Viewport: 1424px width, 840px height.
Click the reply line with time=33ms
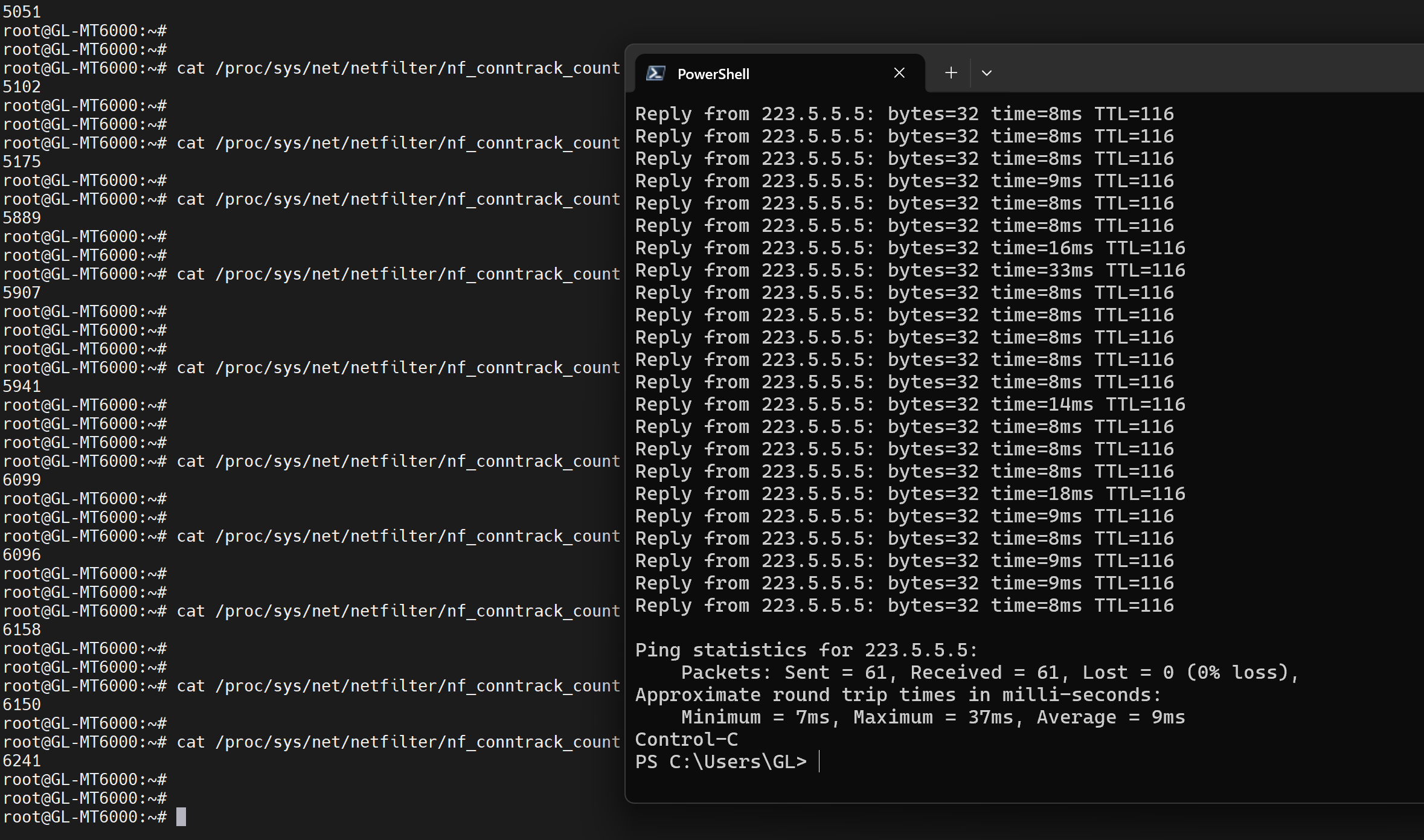(909, 271)
